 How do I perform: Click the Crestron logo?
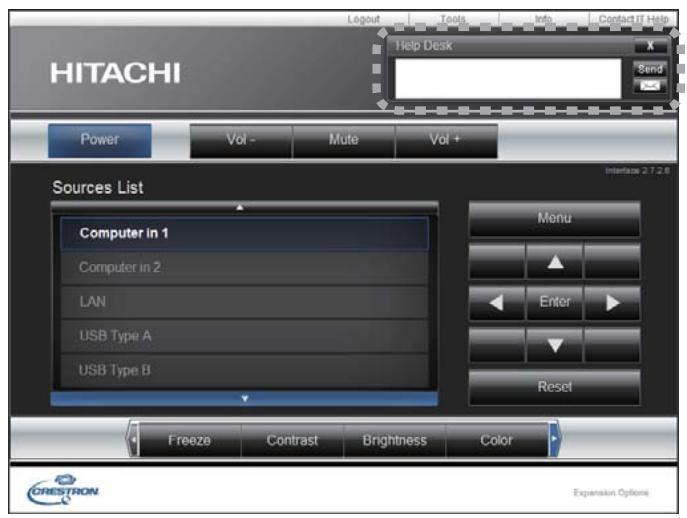coord(63,490)
